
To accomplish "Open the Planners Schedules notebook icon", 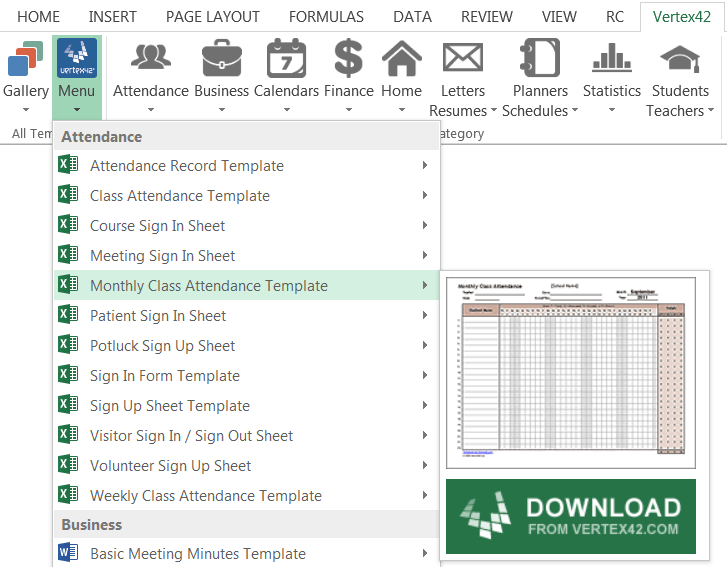I will click(x=540, y=57).
